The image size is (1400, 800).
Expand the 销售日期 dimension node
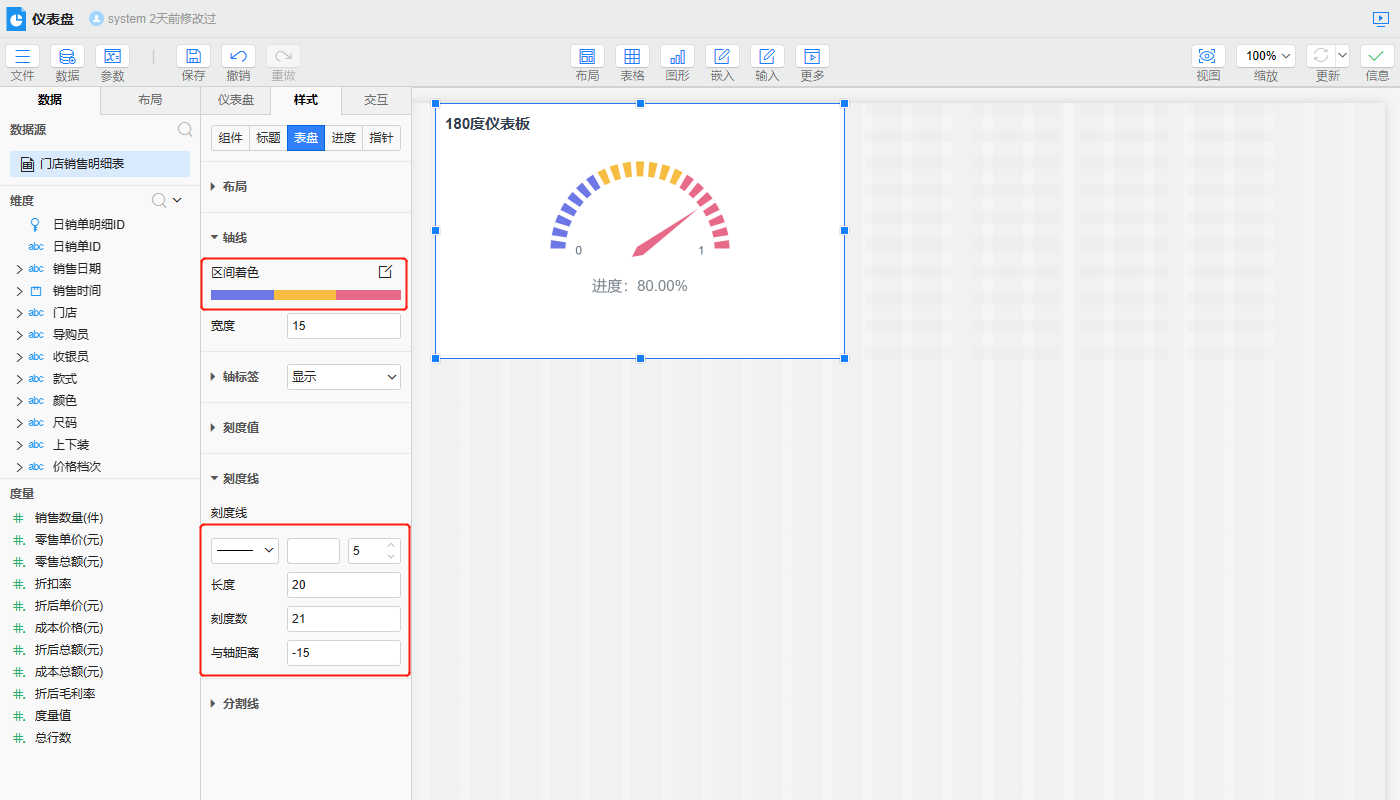click(x=19, y=269)
